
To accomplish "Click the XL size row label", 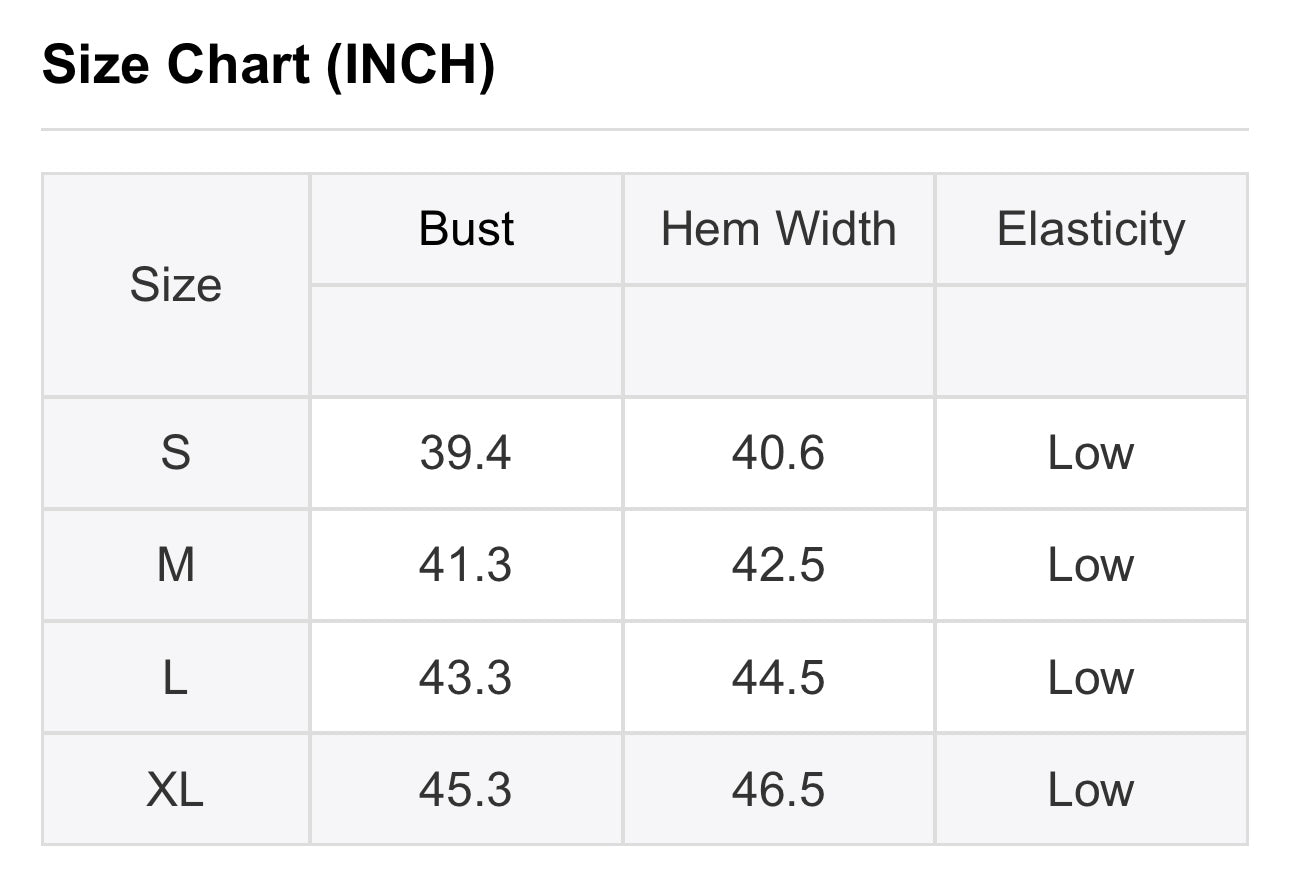I will click(x=175, y=790).
